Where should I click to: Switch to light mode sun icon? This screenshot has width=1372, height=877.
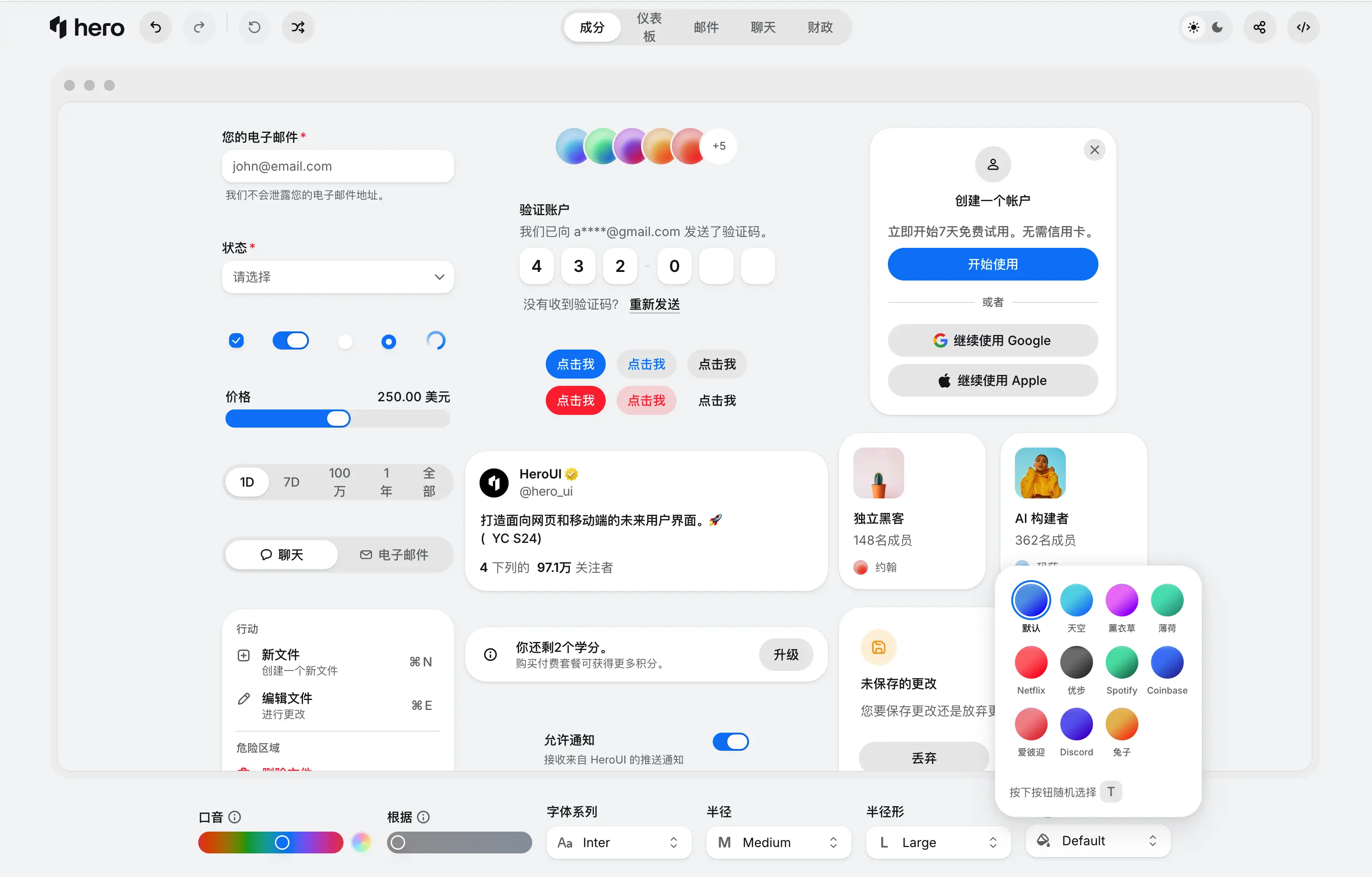[x=1193, y=27]
